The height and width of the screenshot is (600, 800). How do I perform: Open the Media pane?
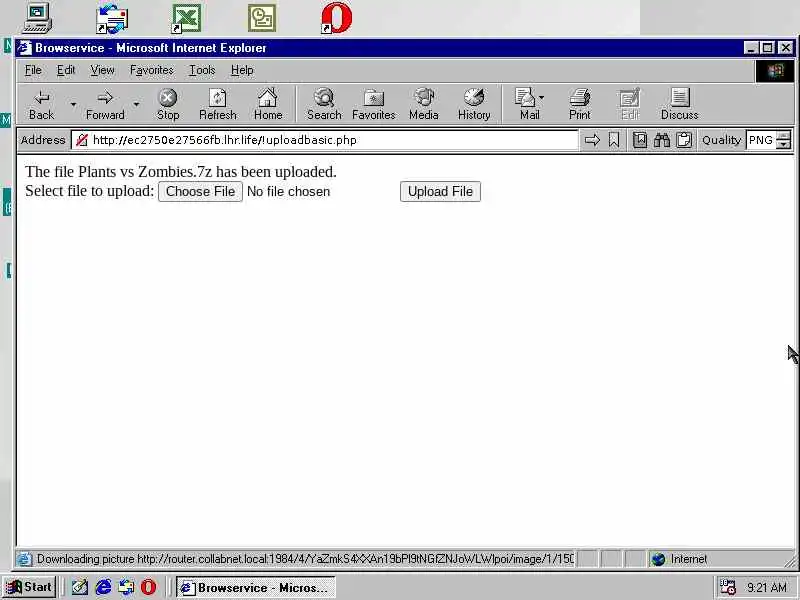click(x=423, y=105)
